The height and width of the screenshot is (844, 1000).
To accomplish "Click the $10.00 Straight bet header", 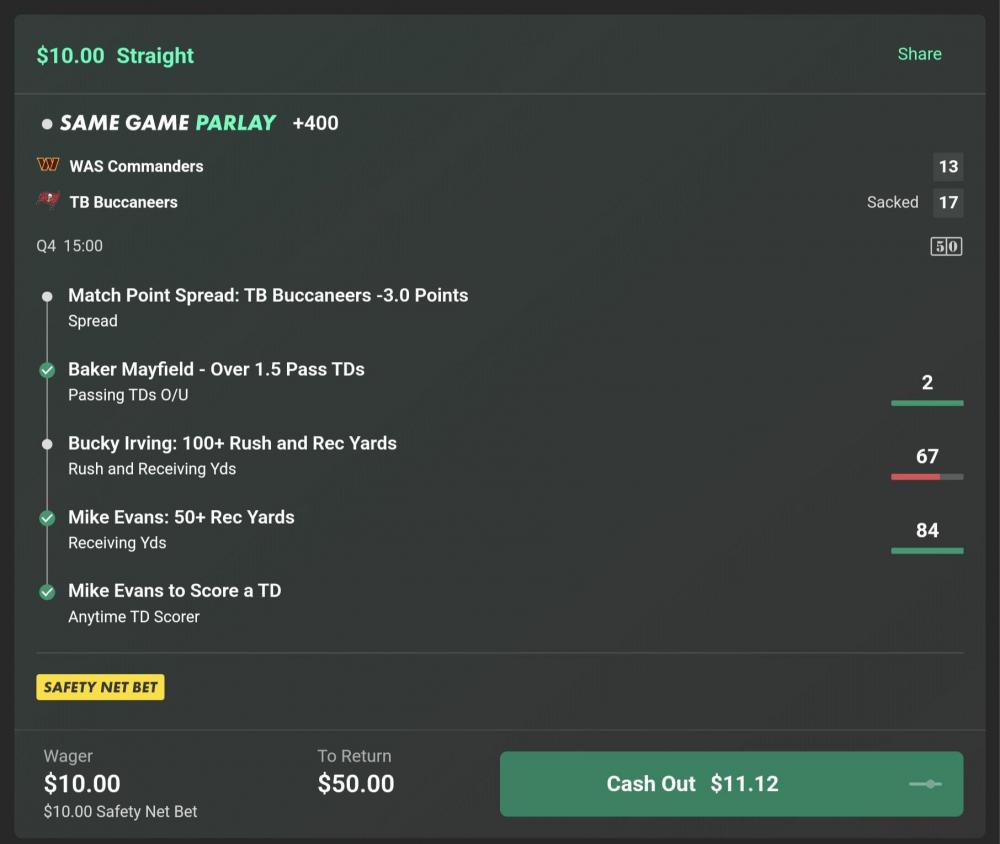I will (x=115, y=55).
